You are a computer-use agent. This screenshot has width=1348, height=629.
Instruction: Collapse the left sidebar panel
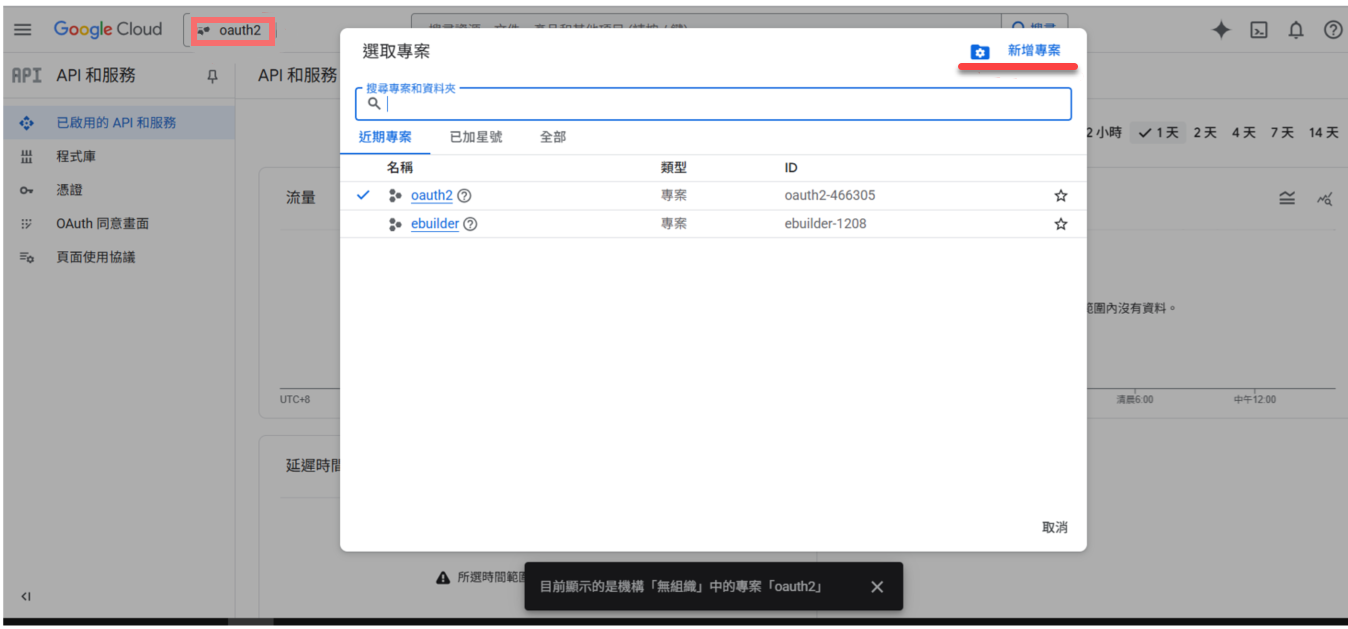point(26,597)
